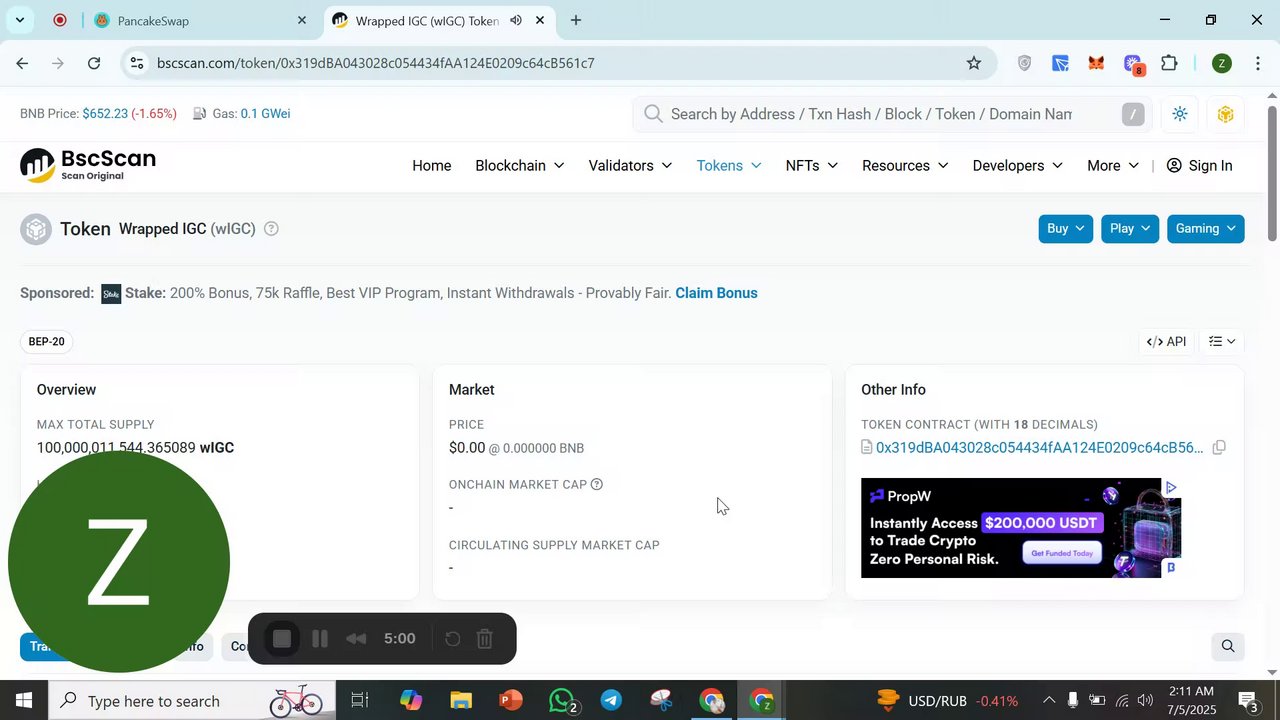Expand the Developers menu
The width and height of the screenshot is (1280, 720).
pyautogui.click(x=1017, y=166)
